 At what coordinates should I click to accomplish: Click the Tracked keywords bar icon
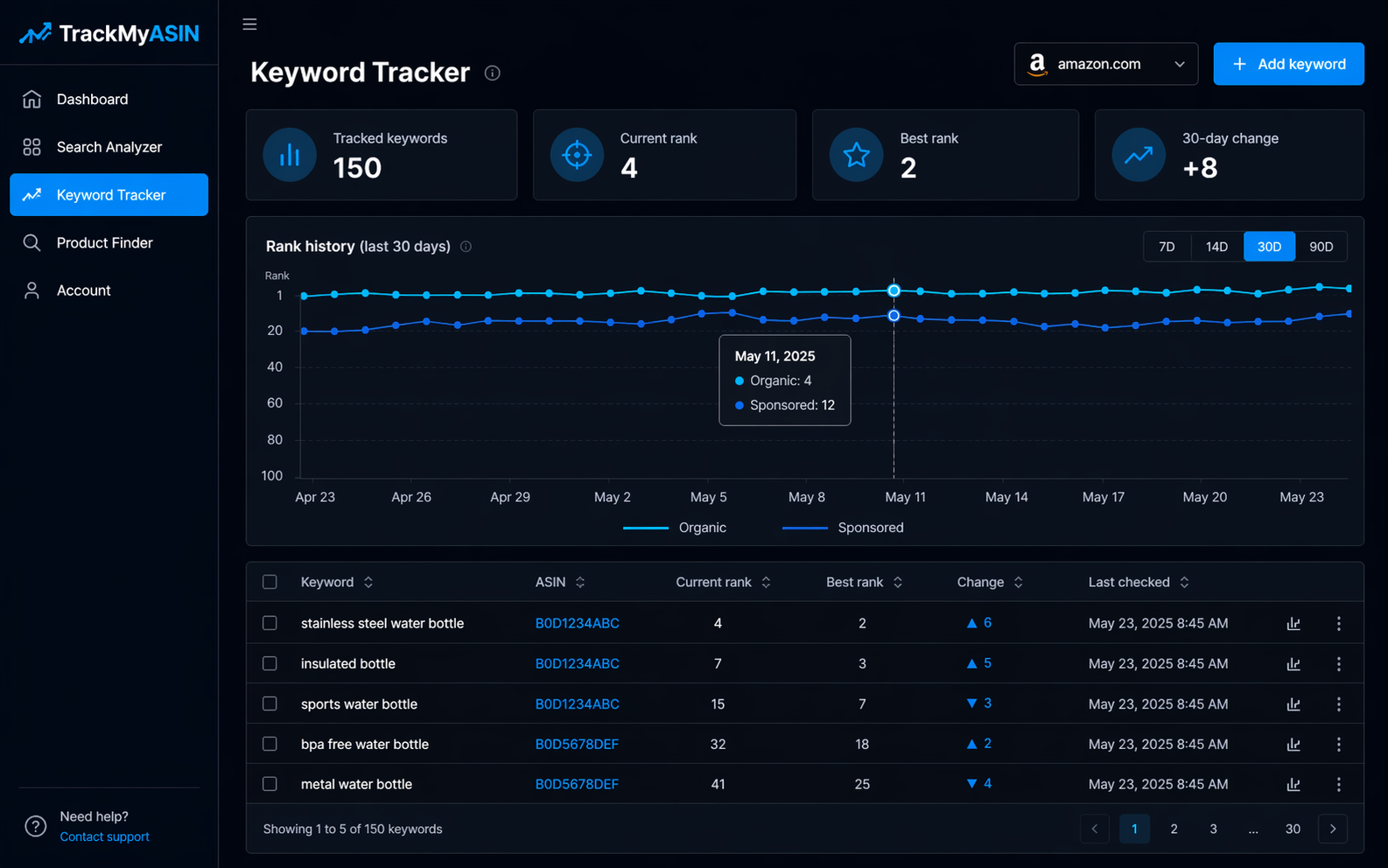coord(290,155)
